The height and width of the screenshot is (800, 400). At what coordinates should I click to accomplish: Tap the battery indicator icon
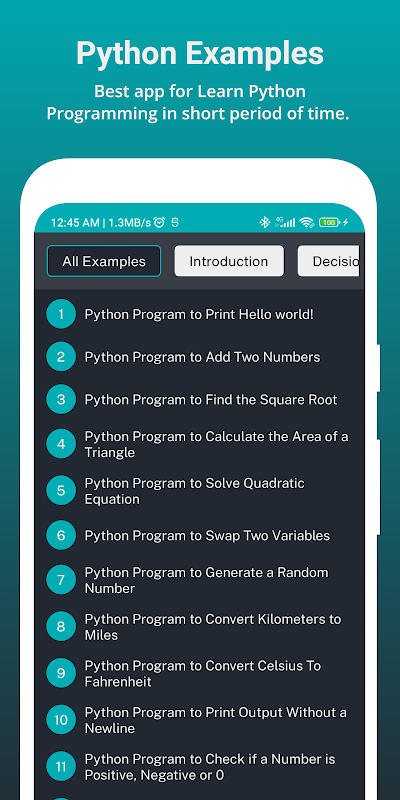(330, 222)
